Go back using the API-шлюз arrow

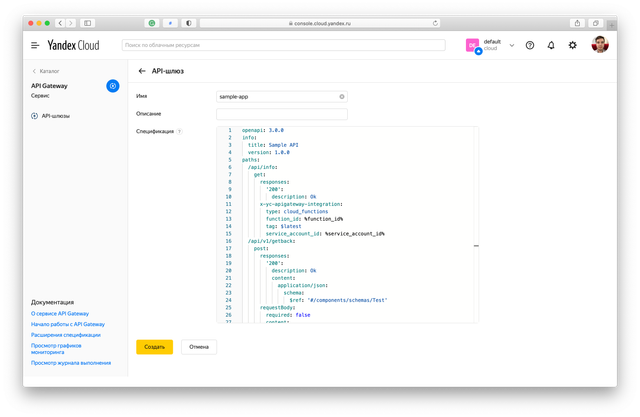click(x=142, y=71)
